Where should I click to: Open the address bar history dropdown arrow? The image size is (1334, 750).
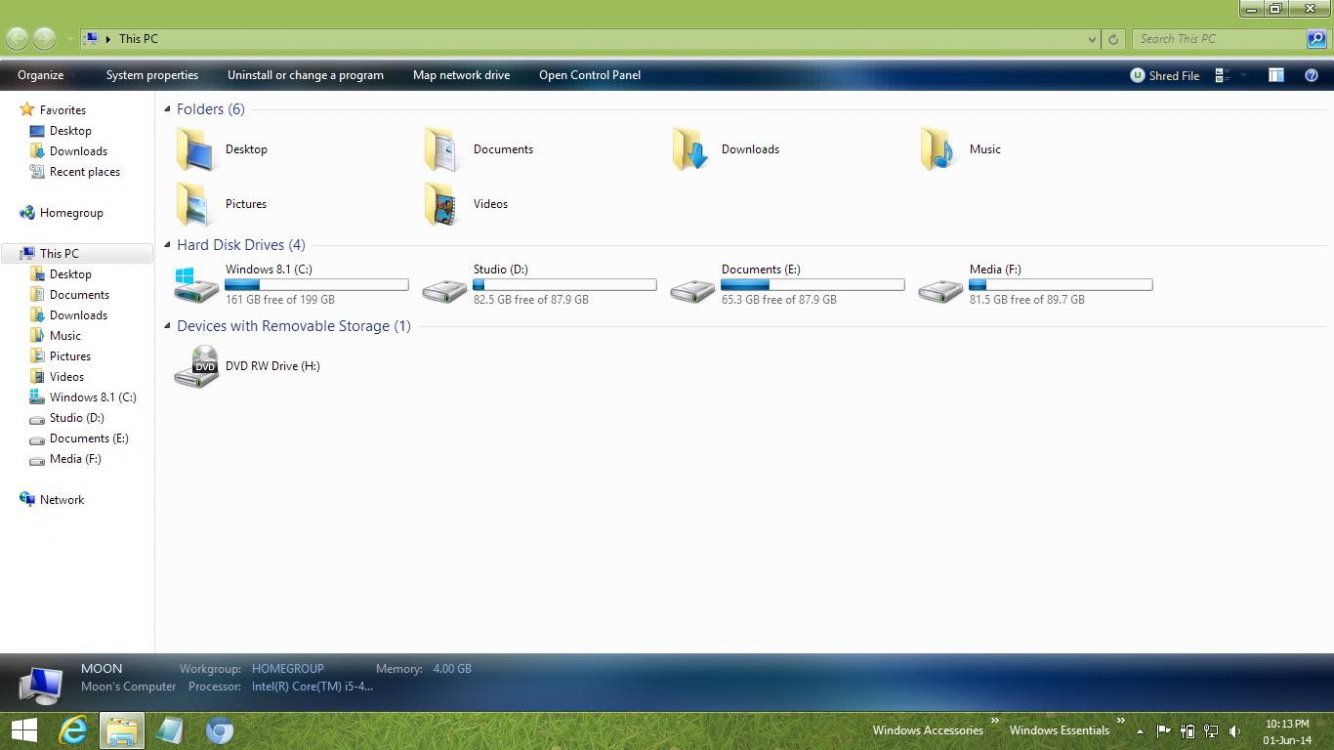point(1092,39)
